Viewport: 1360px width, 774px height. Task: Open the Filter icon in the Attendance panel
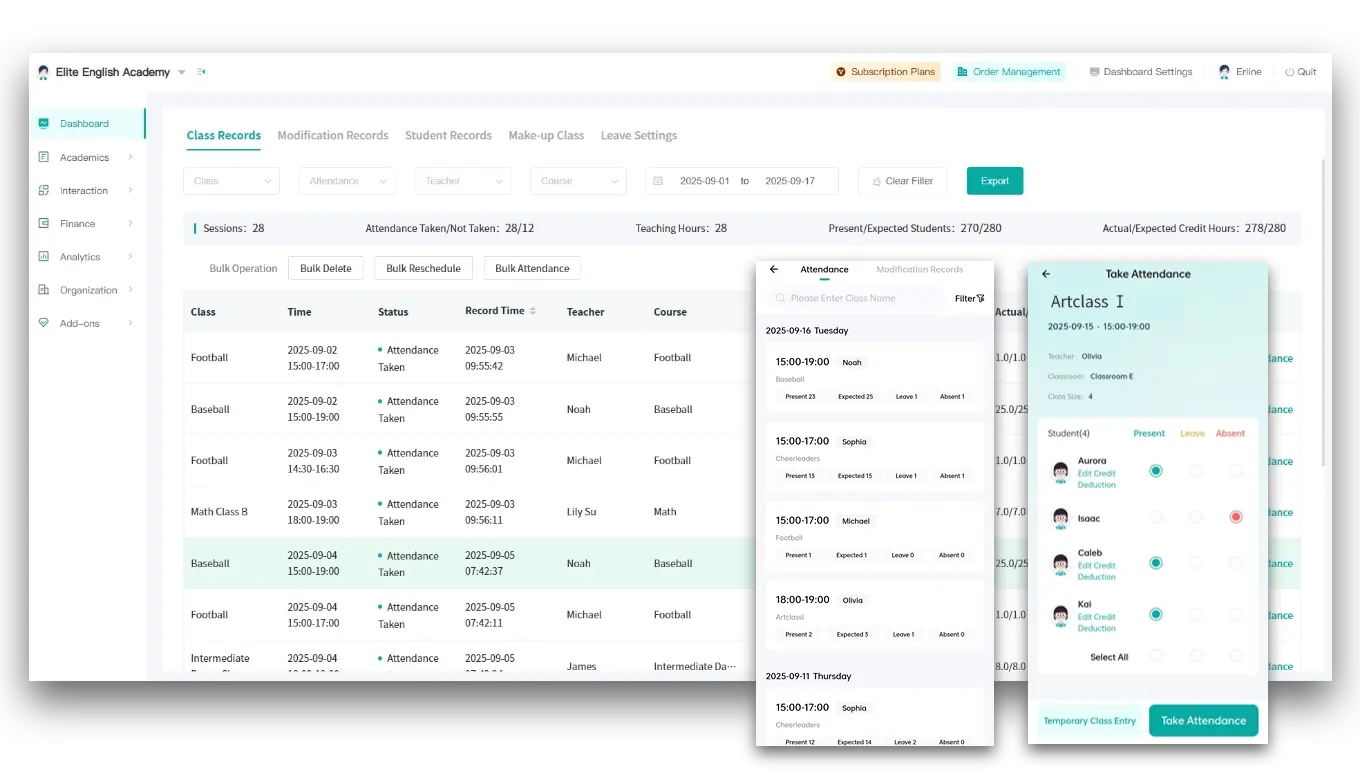pyautogui.click(x=969, y=298)
